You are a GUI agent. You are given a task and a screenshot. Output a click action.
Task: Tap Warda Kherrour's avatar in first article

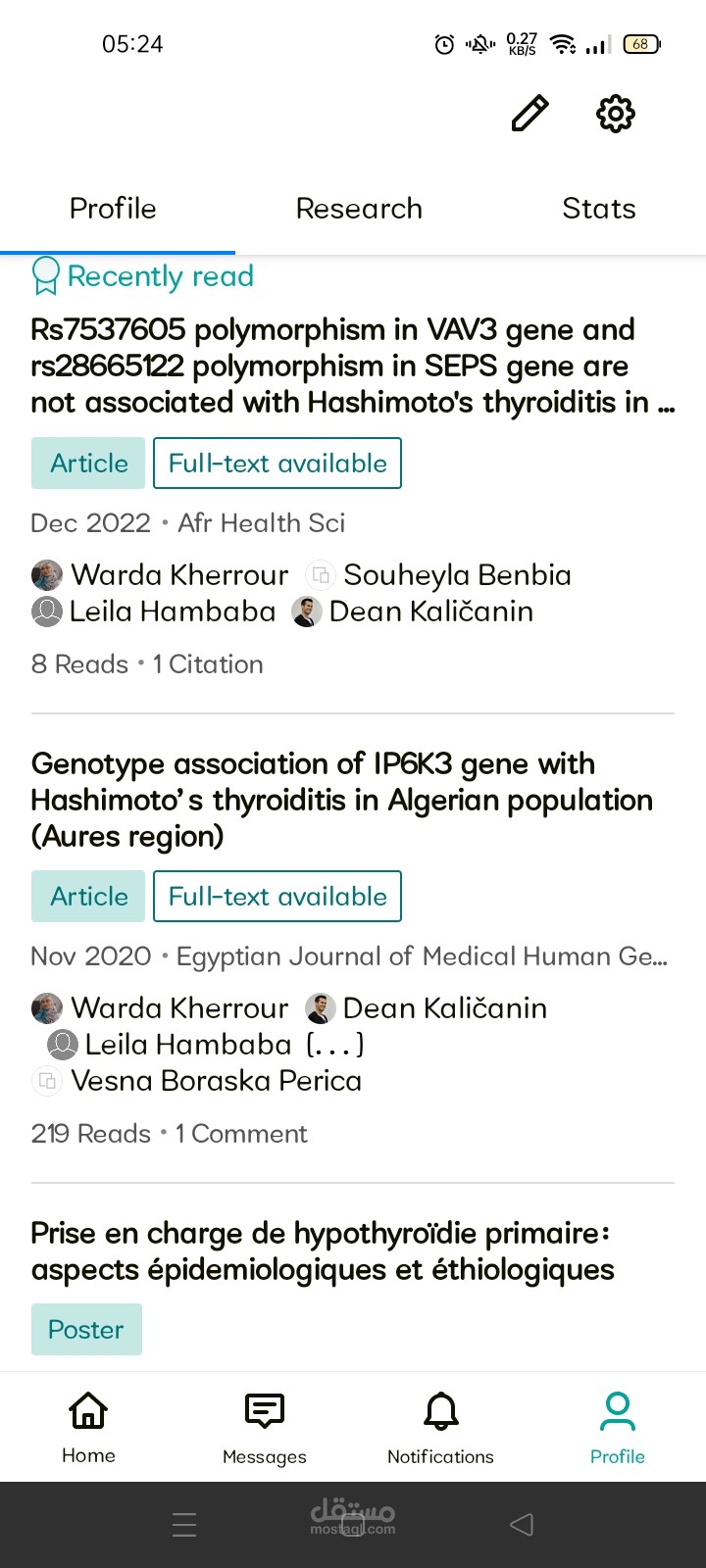pos(47,575)
